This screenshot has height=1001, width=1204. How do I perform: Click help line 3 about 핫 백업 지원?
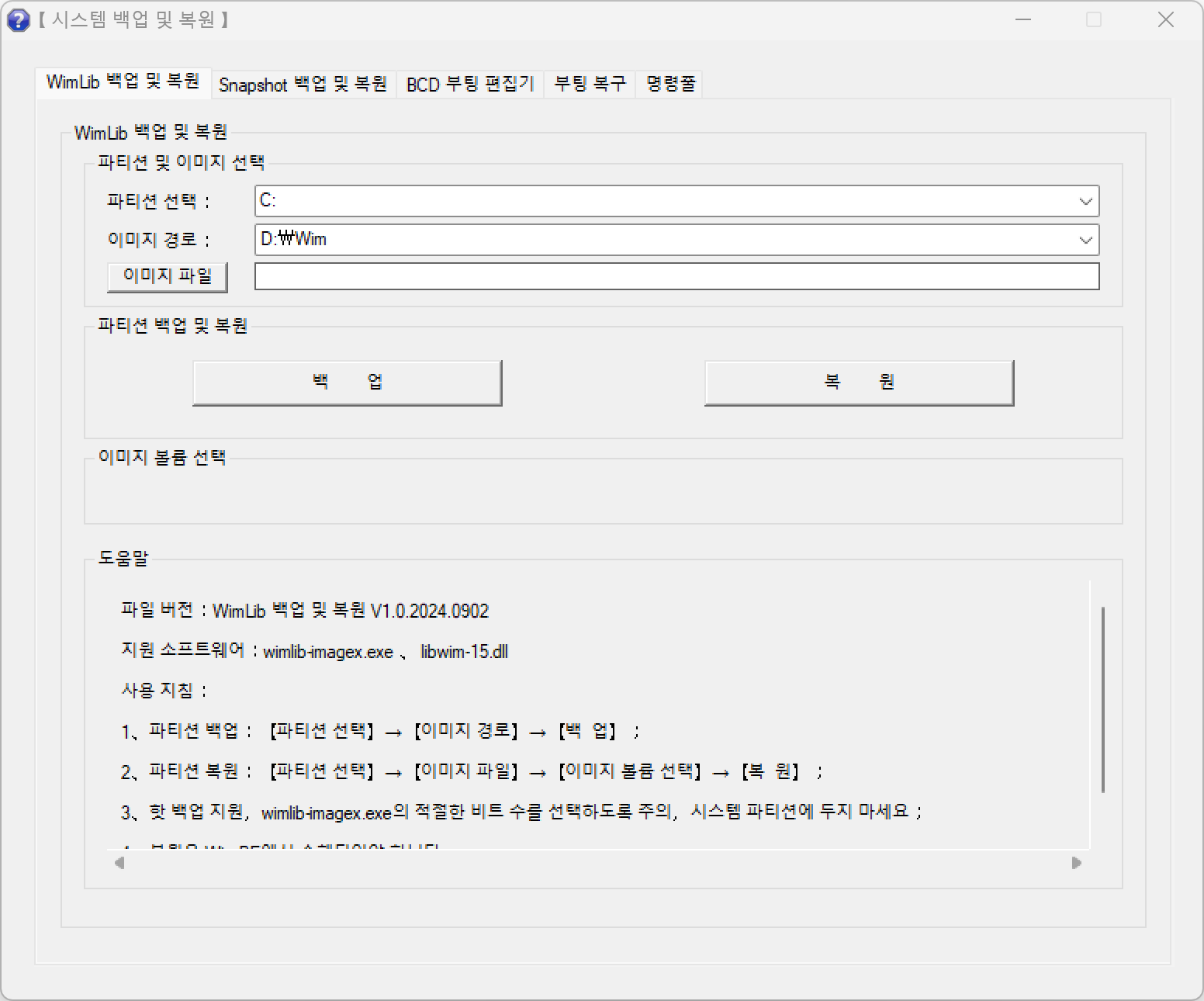click(521, 812)
